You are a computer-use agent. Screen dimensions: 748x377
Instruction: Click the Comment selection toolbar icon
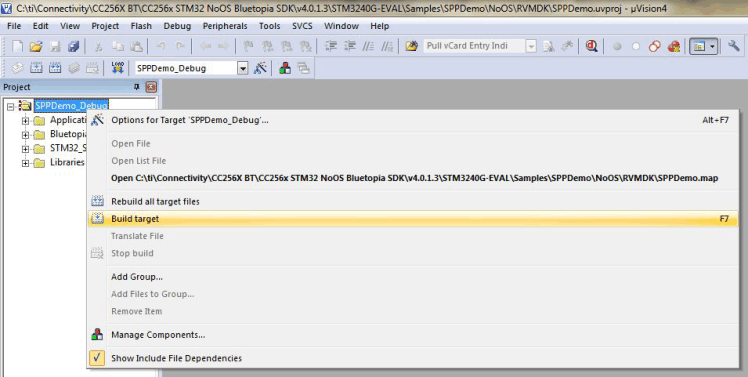click(x=368, y=46)
